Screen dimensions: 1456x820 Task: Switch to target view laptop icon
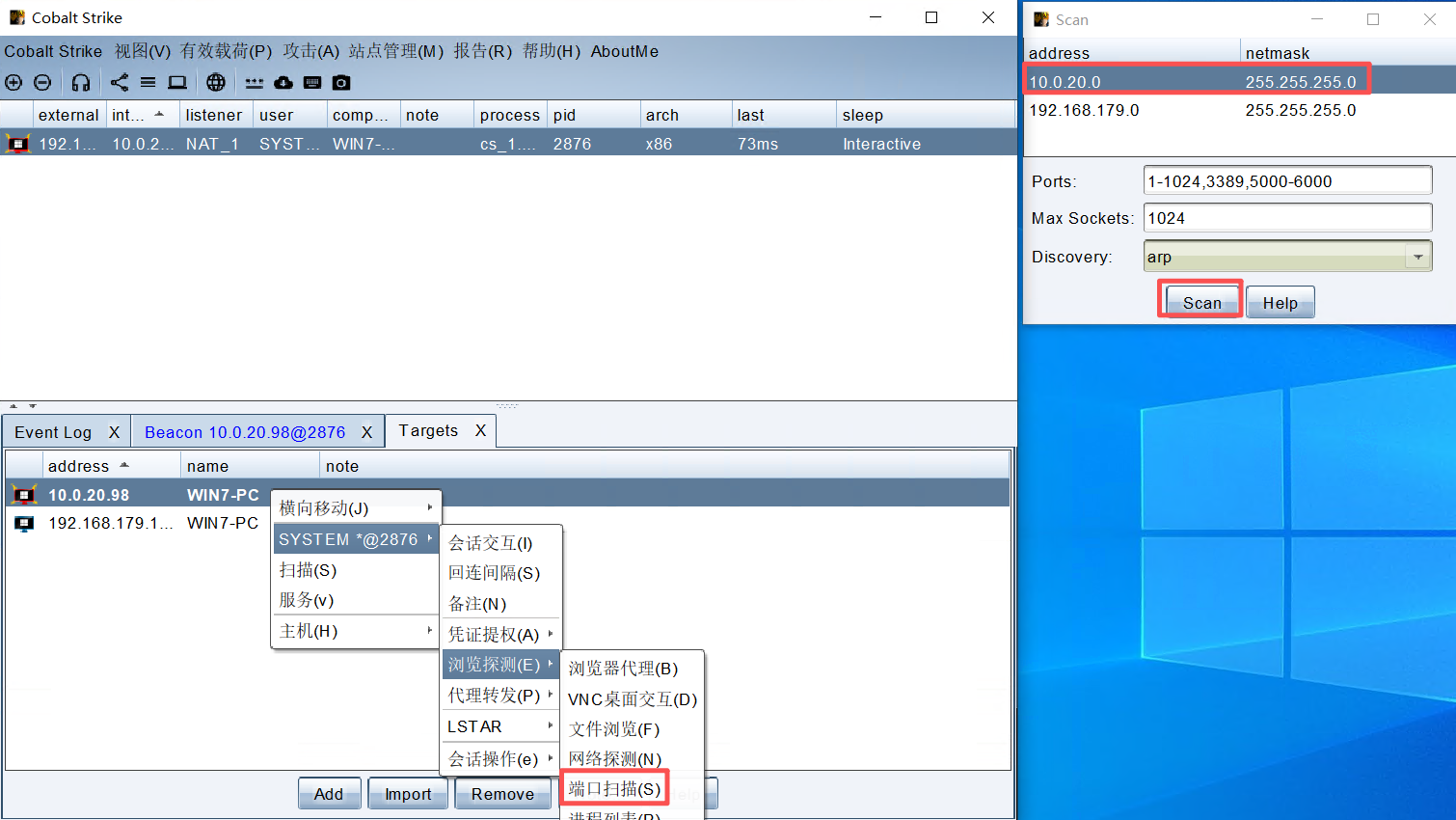(x=177, y=83)
